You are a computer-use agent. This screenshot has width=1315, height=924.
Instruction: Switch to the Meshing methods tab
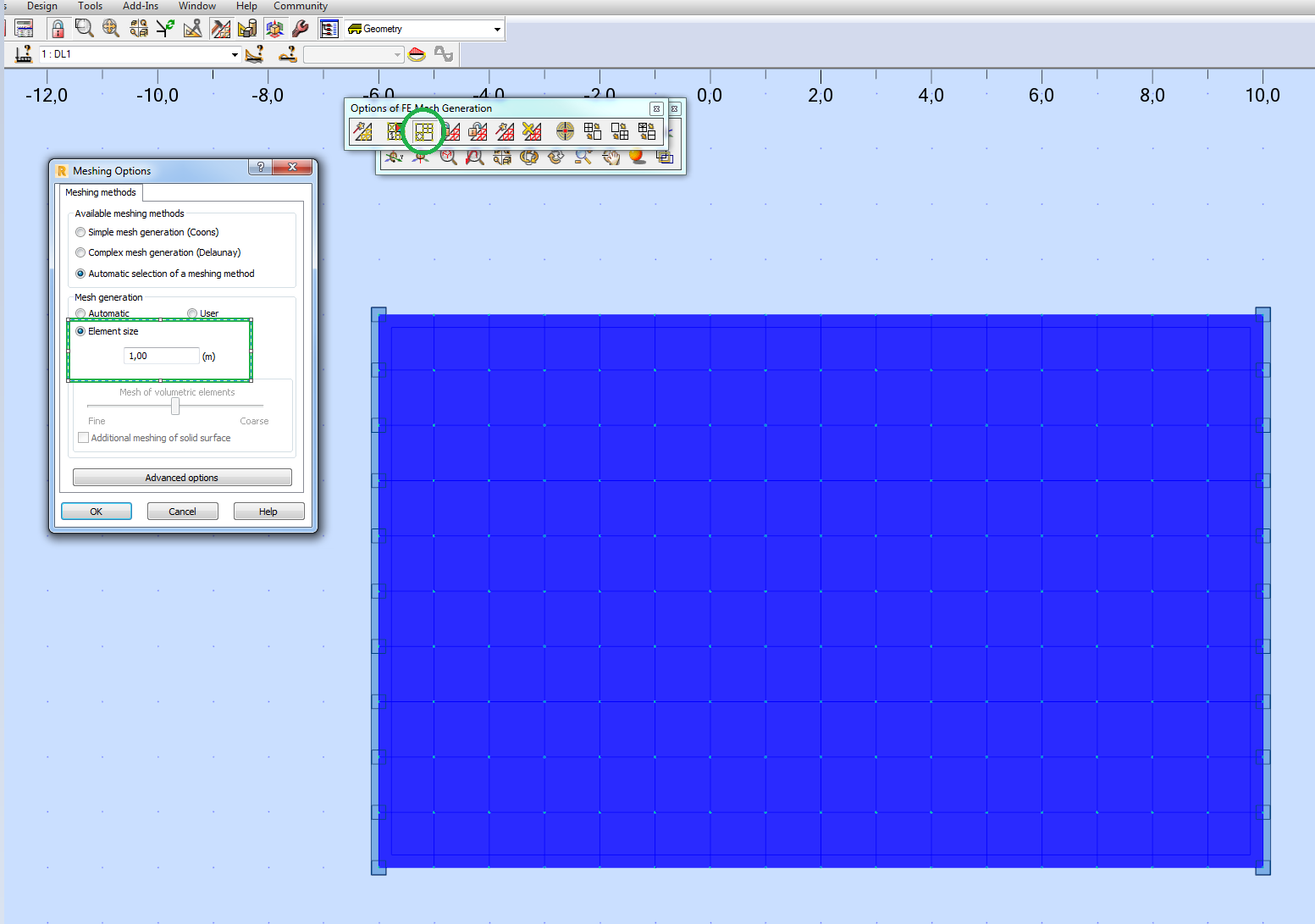[x=100, y=192]
